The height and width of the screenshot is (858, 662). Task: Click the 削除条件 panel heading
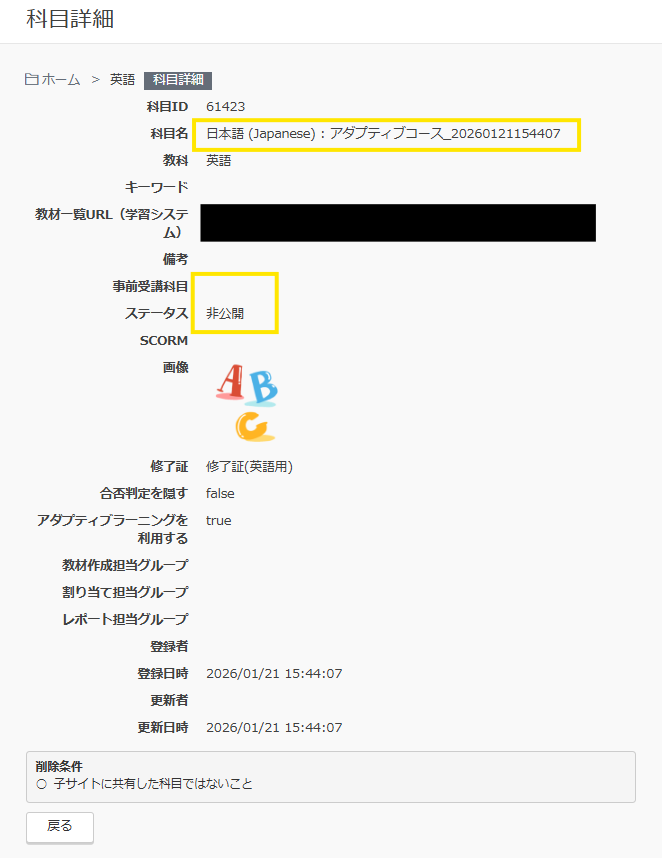(x=59, y=767)
